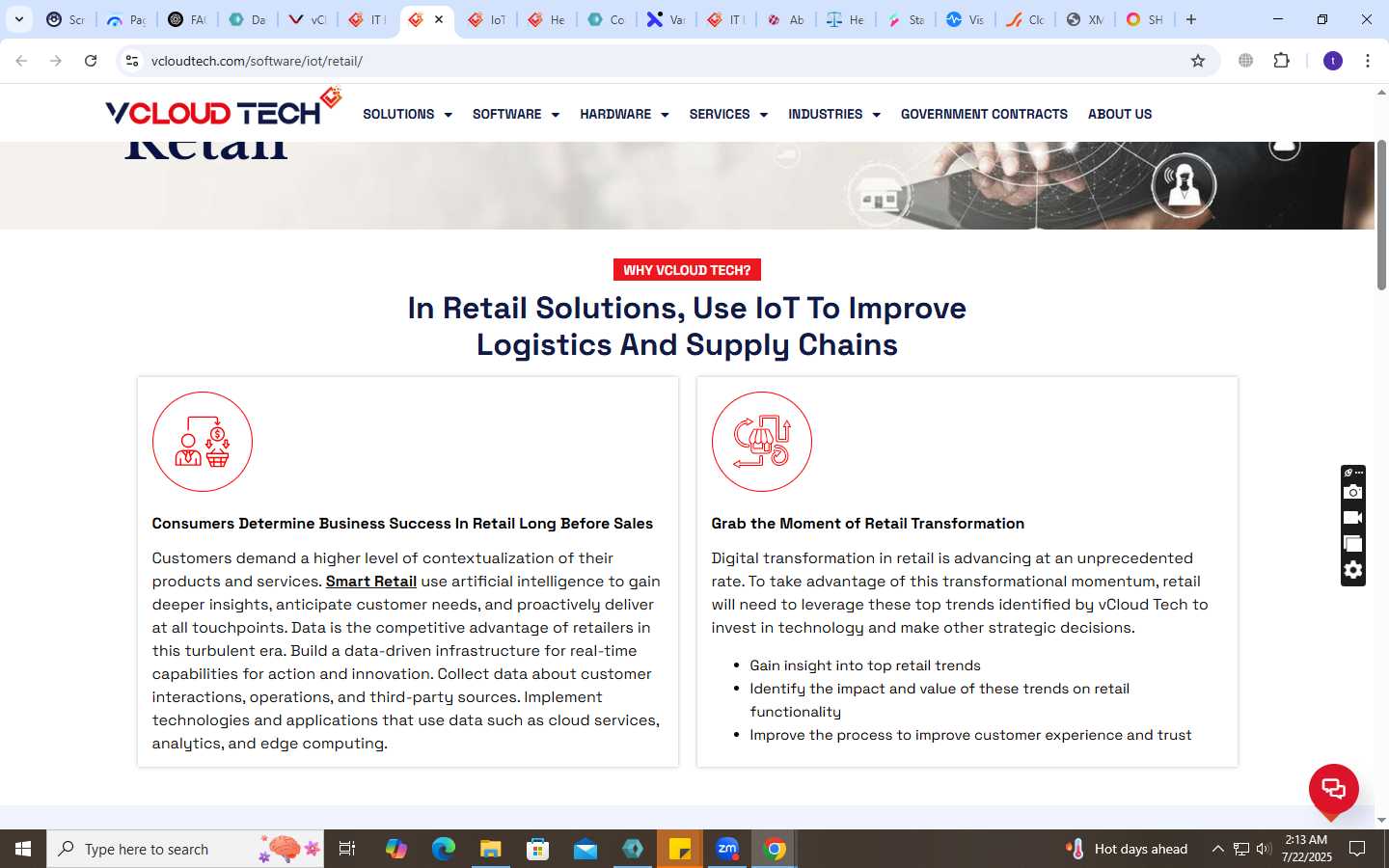The width and height of the screenshot is (1389, 868).
Task: Switch to the 'Sta' browser tab
Action: tap(906, 19)
